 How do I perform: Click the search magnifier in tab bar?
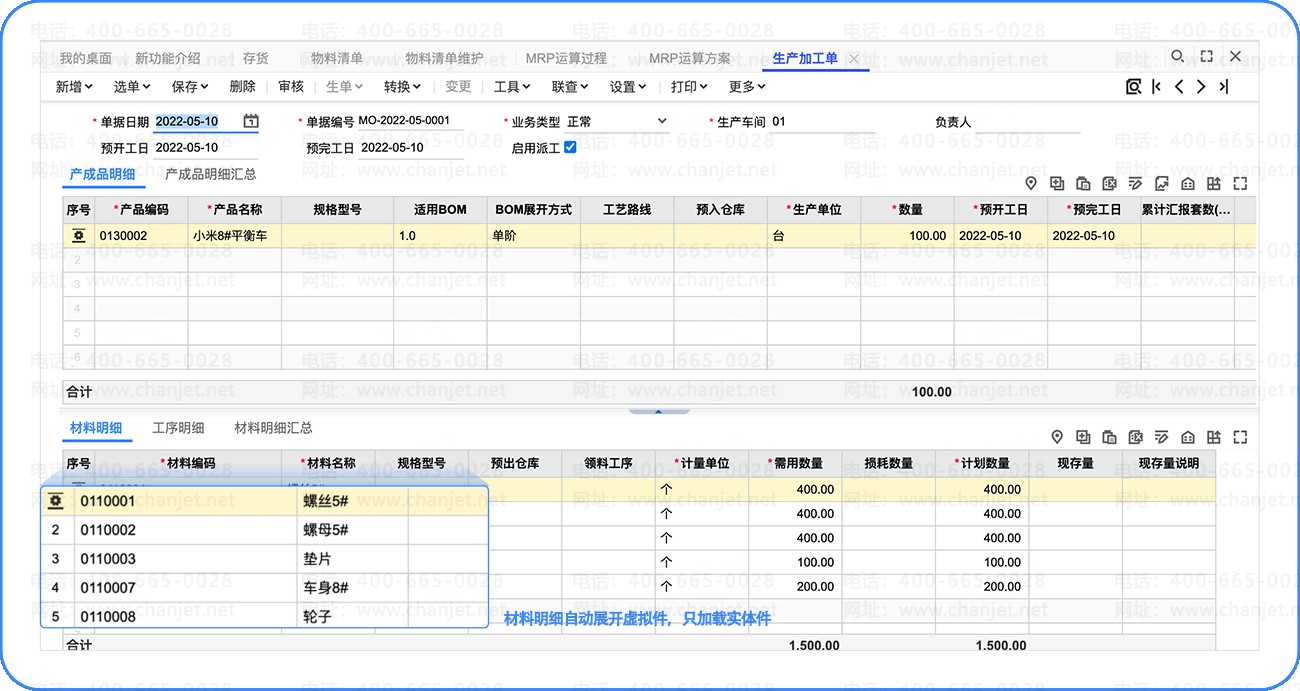[1178, 57]
